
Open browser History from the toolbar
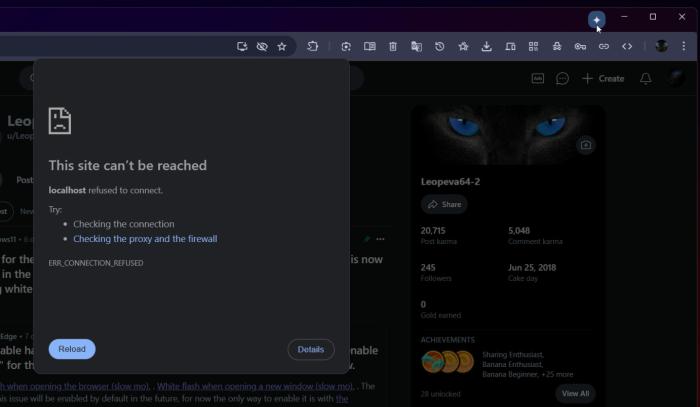[x=439, y=46]
